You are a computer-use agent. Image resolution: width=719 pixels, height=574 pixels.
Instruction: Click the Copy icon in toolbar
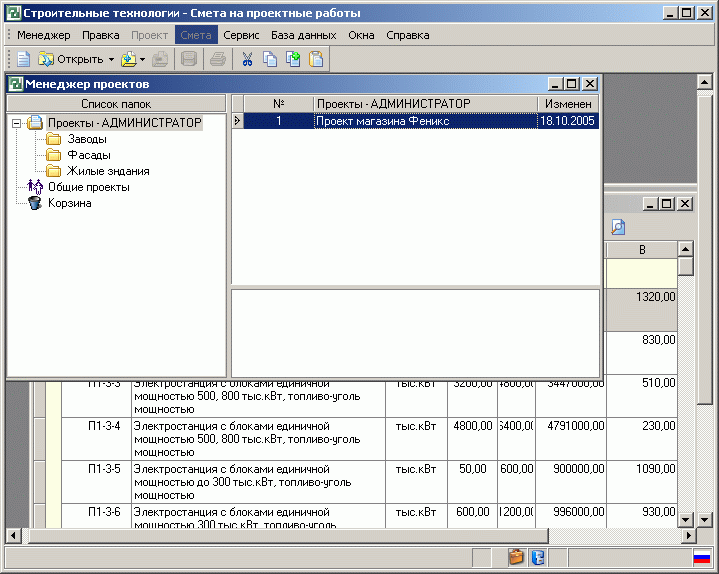point(270,59)
